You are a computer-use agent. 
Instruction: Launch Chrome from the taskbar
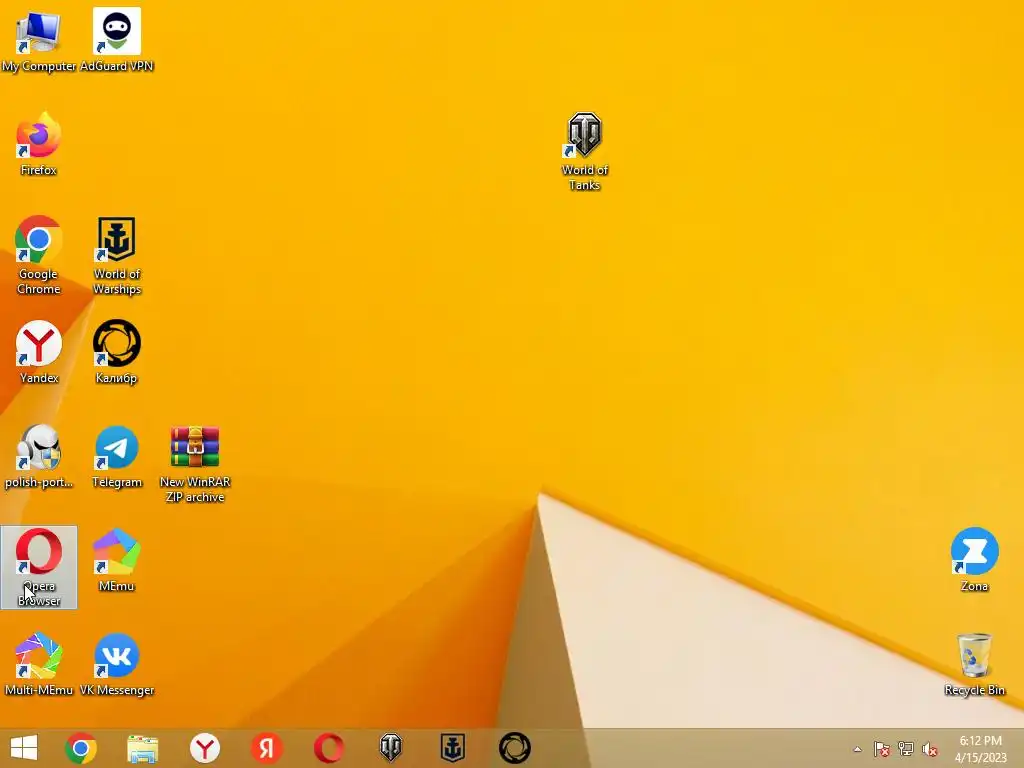pos(81,748)
